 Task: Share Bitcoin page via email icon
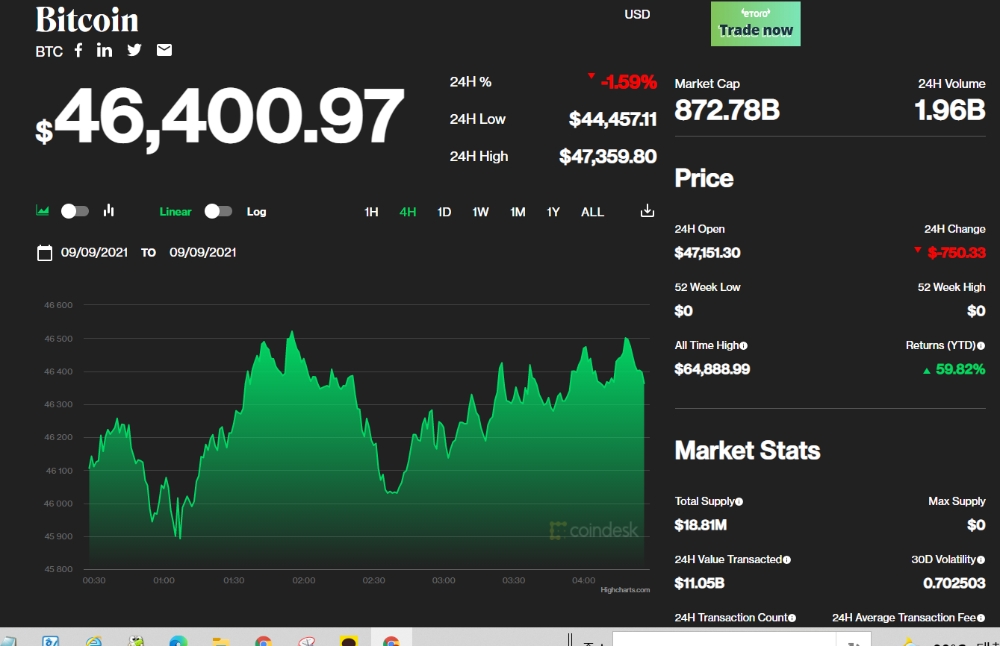click(x=164, y=50)
